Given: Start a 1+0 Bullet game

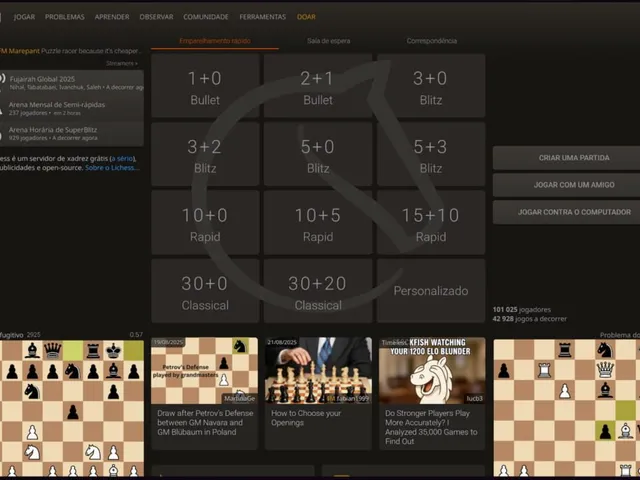Looking at the screenshot, I should tap(205, 86).
